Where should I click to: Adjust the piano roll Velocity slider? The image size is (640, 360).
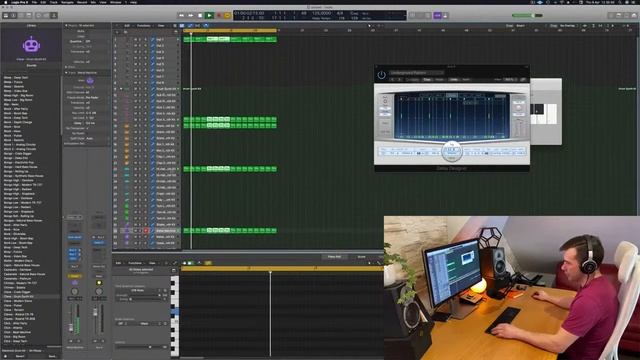(142, 347)
